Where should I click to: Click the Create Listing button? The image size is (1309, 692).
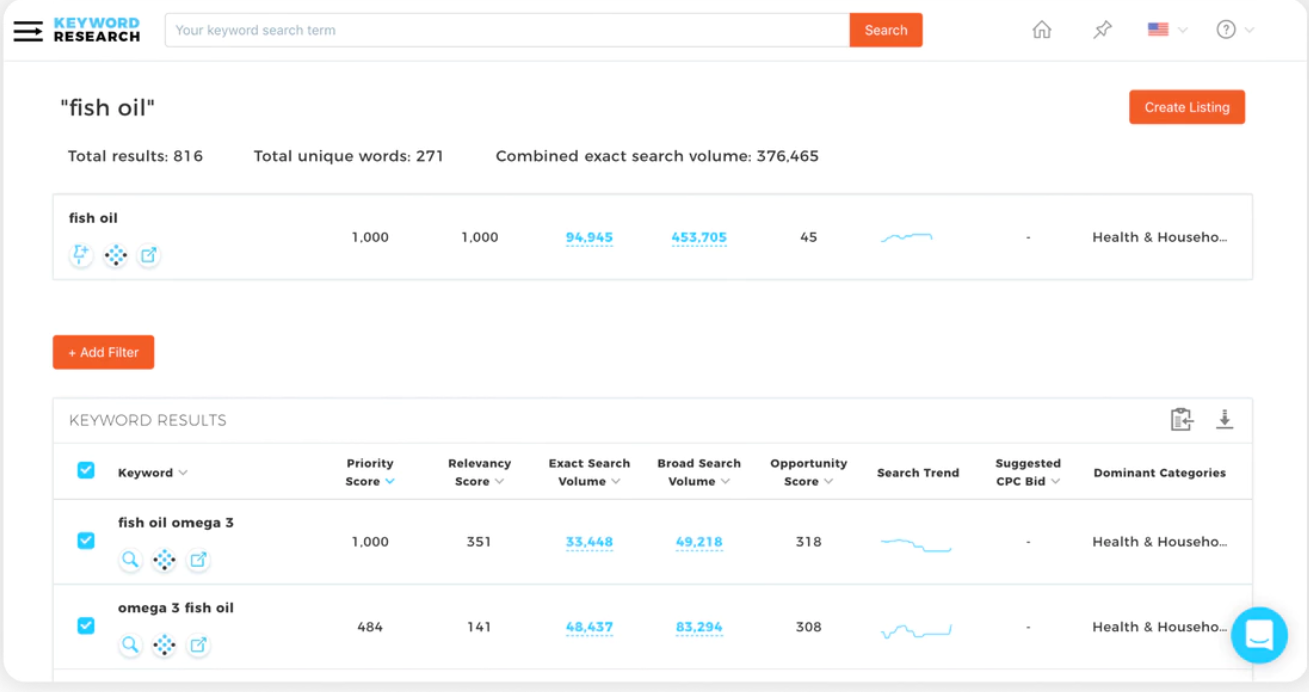pyautogui.click(x=1187, y=107)
